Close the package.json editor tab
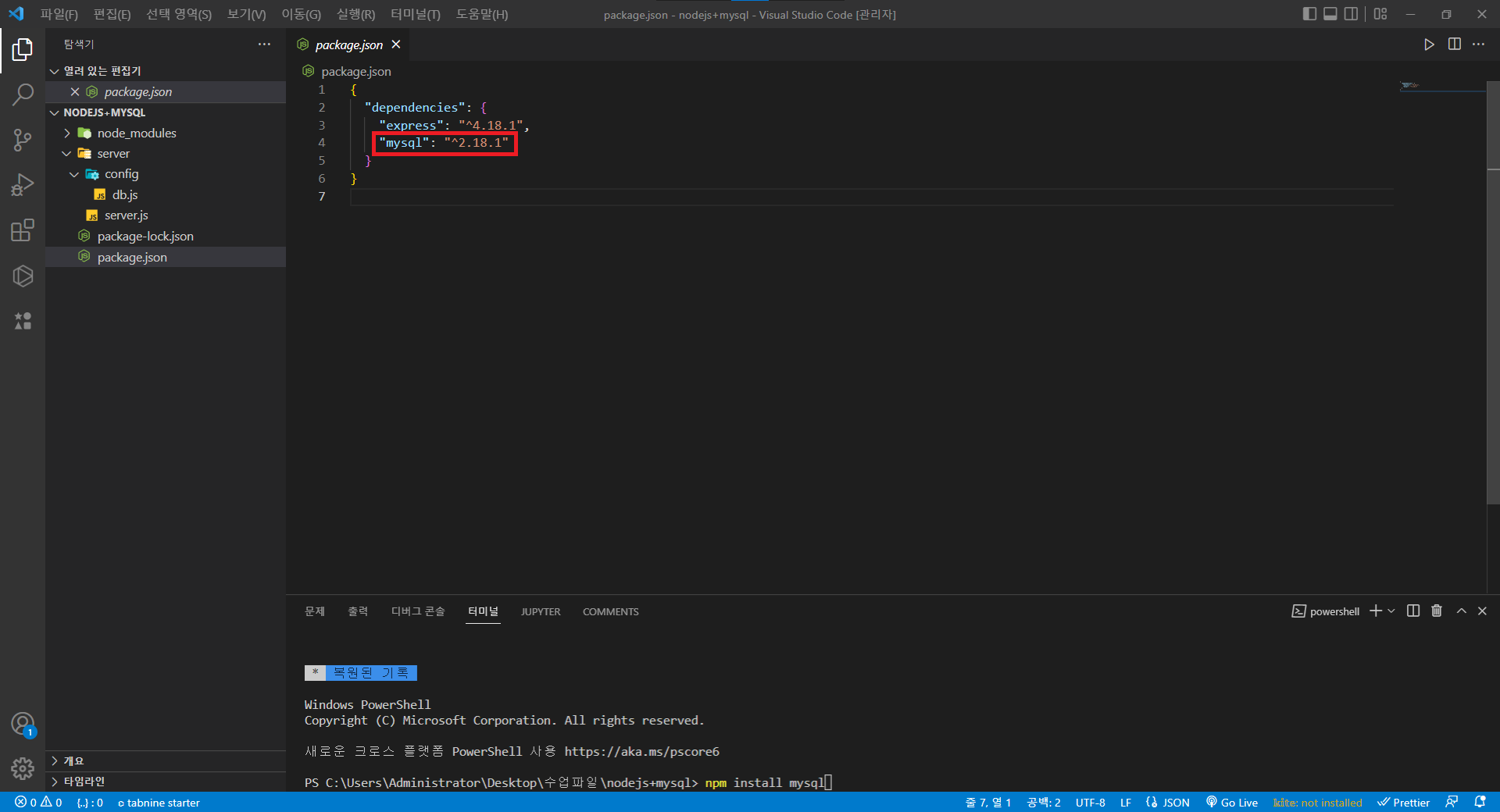The width and height of the screenshot is (1500, 812). click(x=396, y=45)
